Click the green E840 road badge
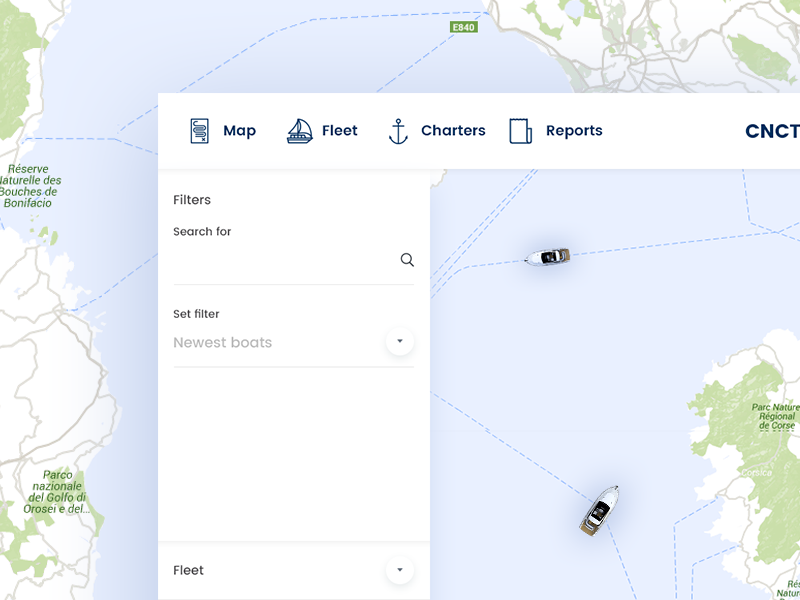 pyautogui.click(x=463, y=27)
